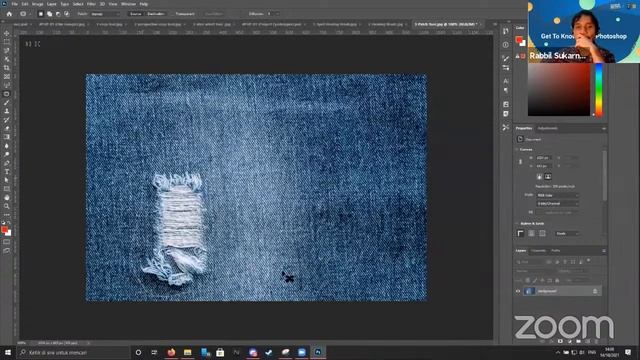This screenshot has width=640, height=360.
Task: Open the tool preset picker arrow
Action: tap(29, 14)
